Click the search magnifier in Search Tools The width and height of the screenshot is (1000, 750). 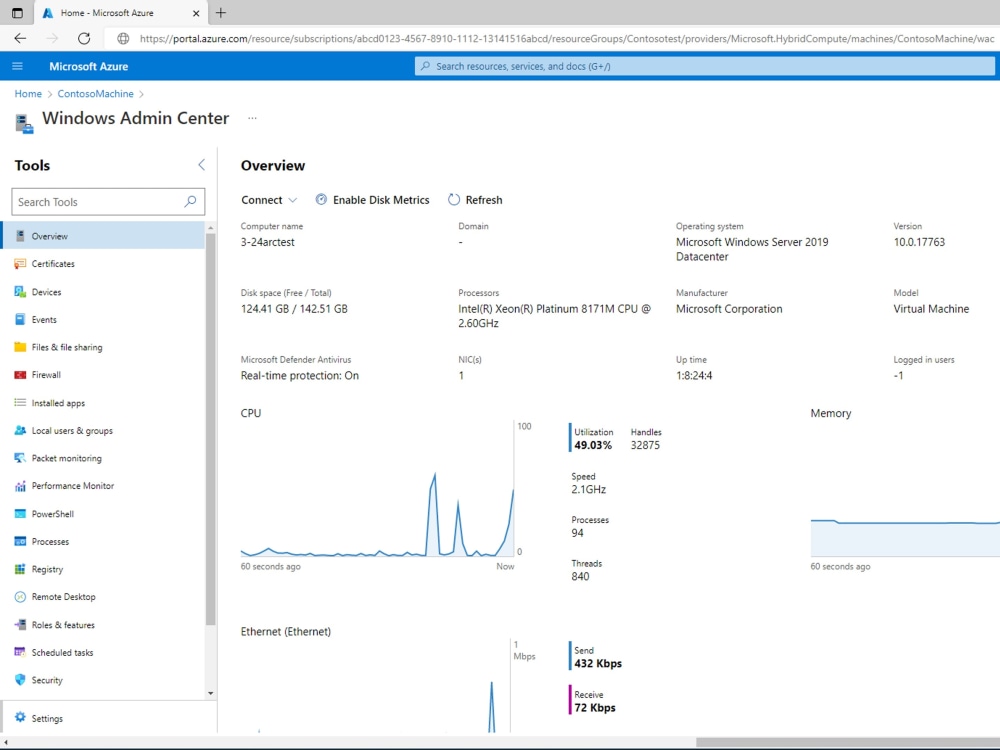190,202
